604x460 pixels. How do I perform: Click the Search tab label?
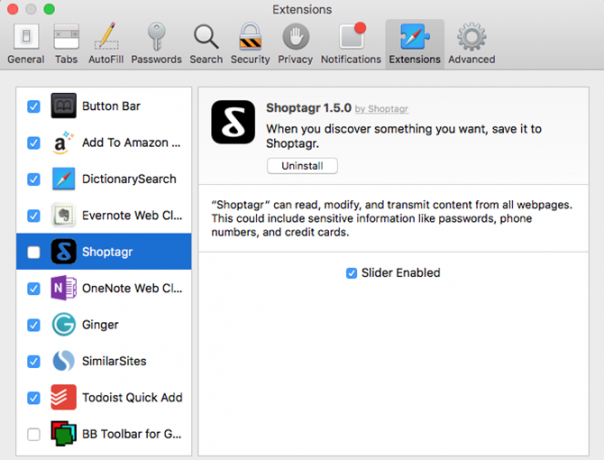tap(206, 59)
